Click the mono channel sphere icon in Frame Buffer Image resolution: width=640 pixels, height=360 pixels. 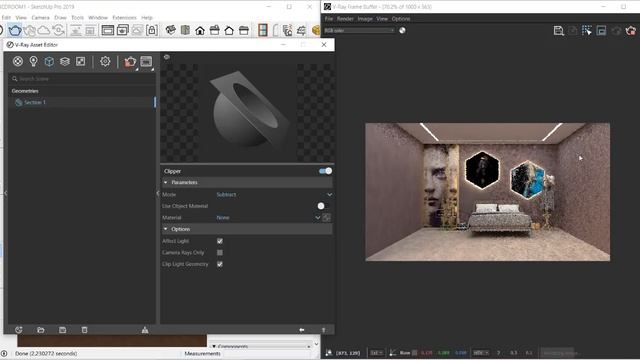(402, 30)
